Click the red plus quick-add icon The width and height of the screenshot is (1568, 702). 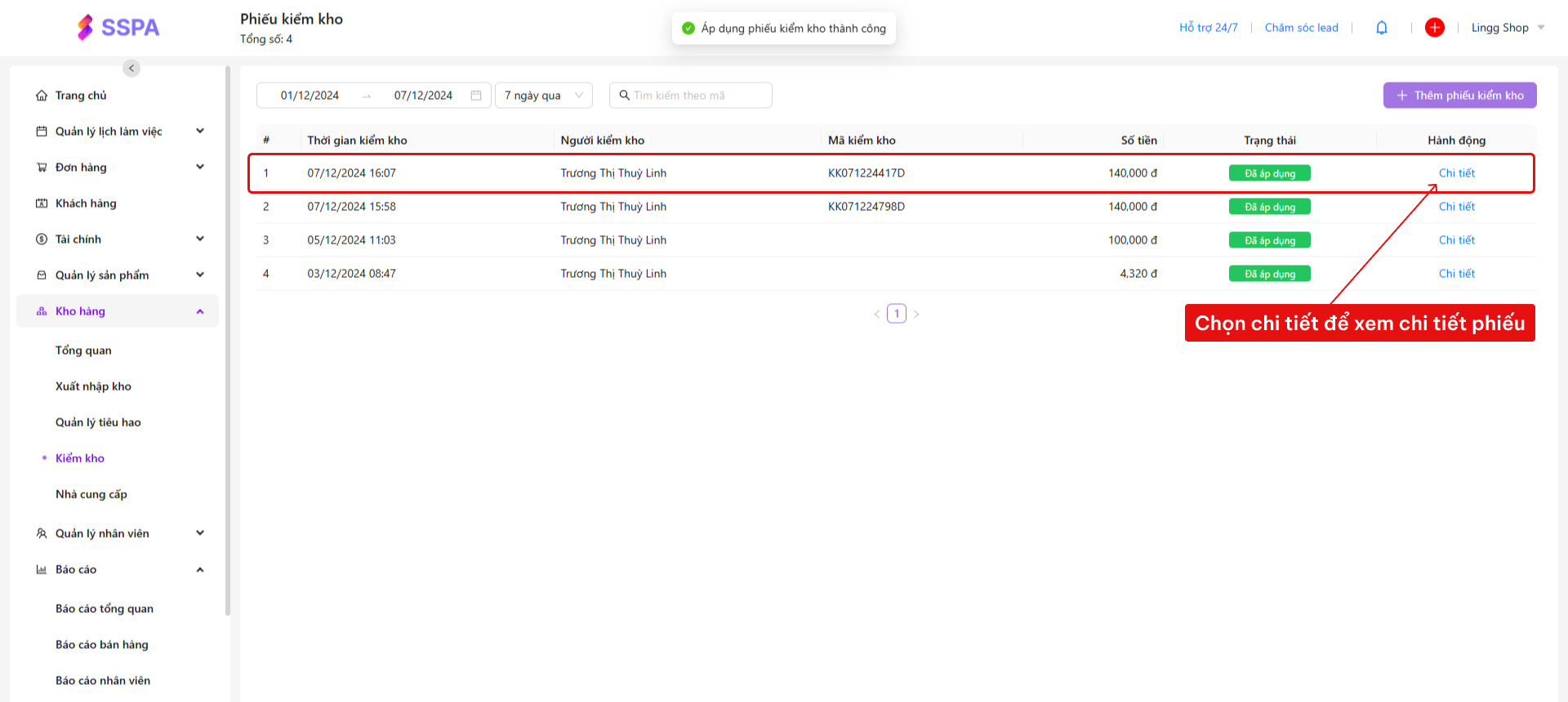pos(1435,28)
